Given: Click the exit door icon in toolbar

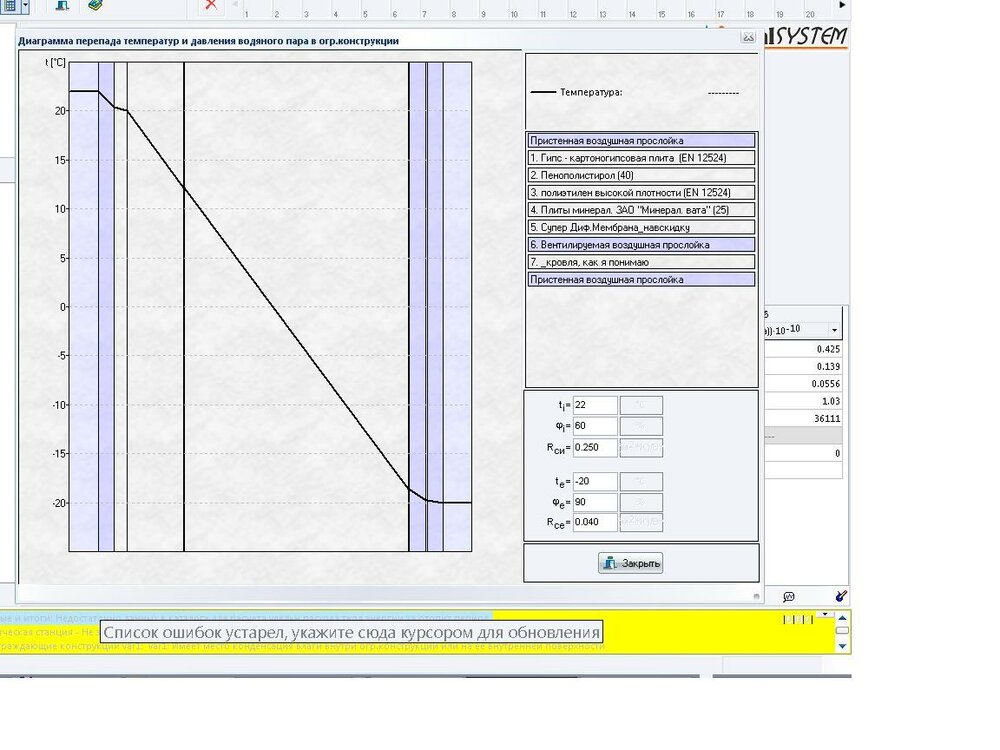Looking at the screenshot, I should coord(62,5).
